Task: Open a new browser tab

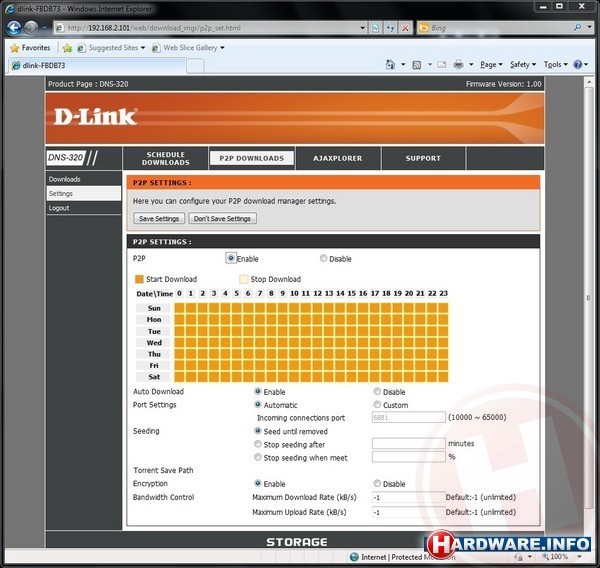Action: pyautogui.click(x=195, y=66)
